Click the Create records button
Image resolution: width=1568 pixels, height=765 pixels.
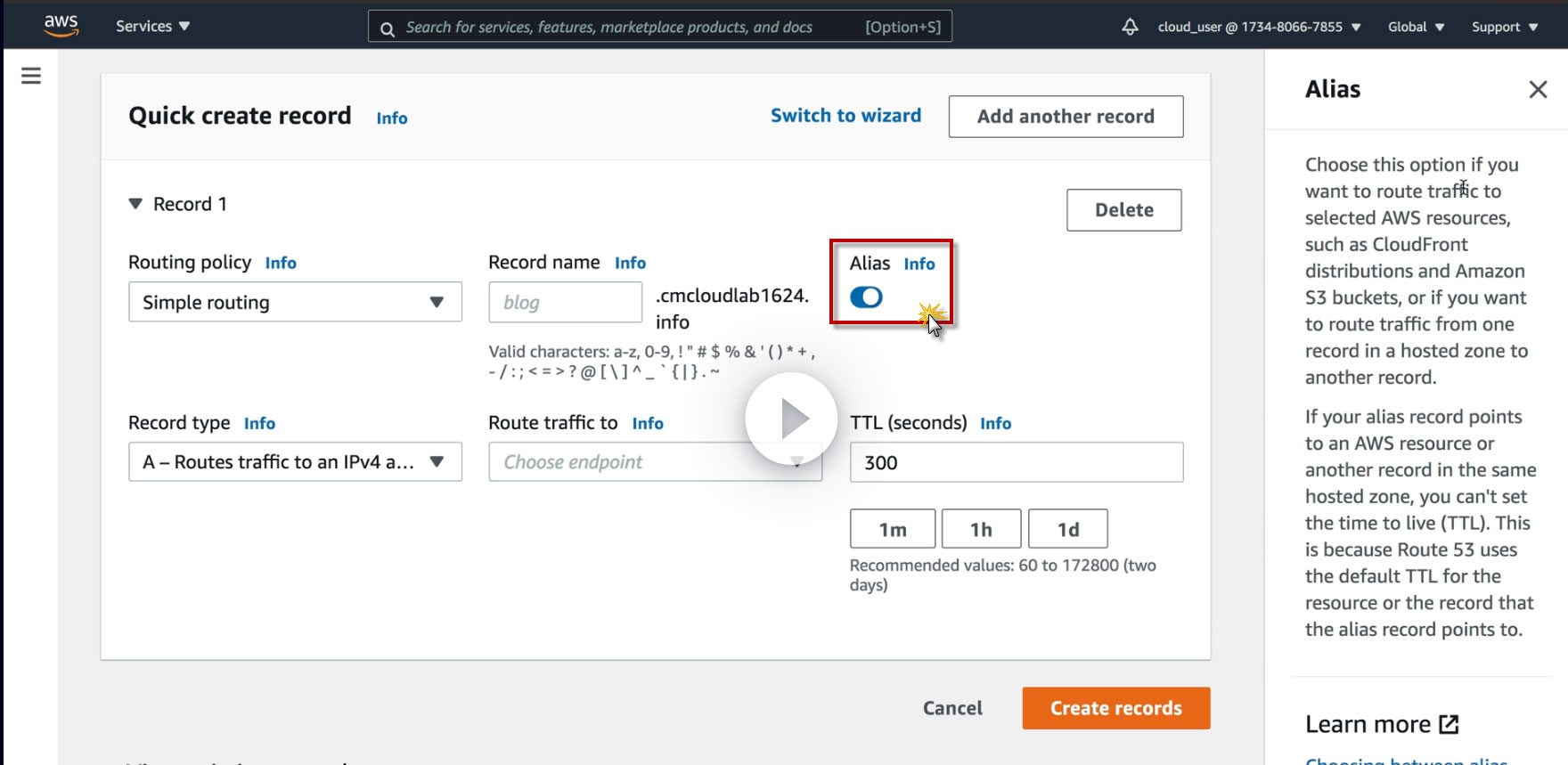(x=1115, y=708)
